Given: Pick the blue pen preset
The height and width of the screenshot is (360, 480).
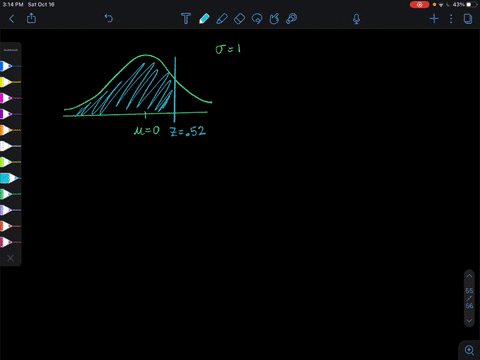Looking at the screenshot, I should [x=10, y=66].
